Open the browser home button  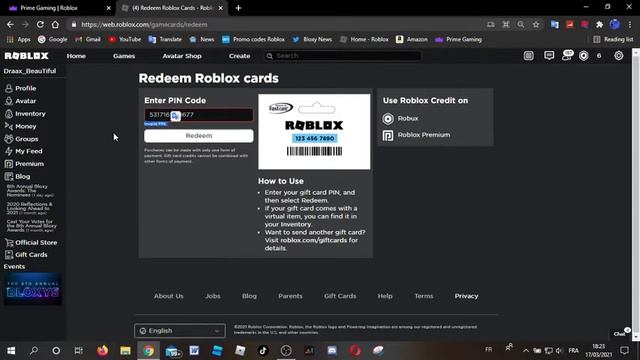[x=55, y=24]
